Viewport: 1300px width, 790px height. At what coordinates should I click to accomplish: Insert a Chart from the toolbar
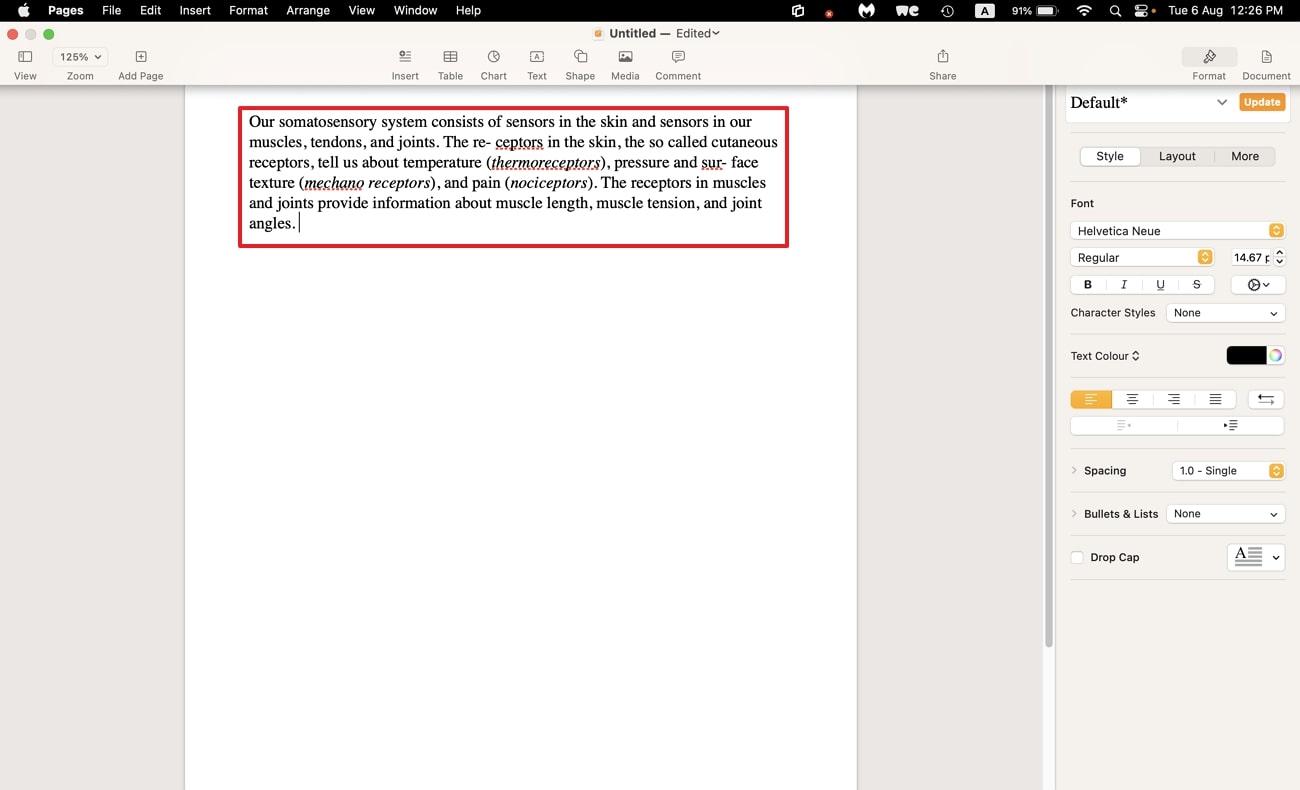point(494,65)
